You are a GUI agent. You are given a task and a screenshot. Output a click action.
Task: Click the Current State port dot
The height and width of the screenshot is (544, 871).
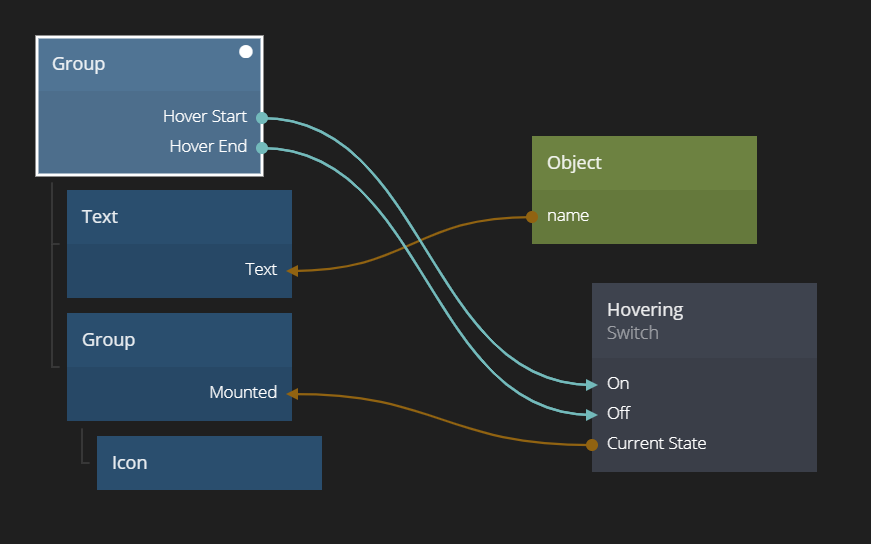point(592,444)
